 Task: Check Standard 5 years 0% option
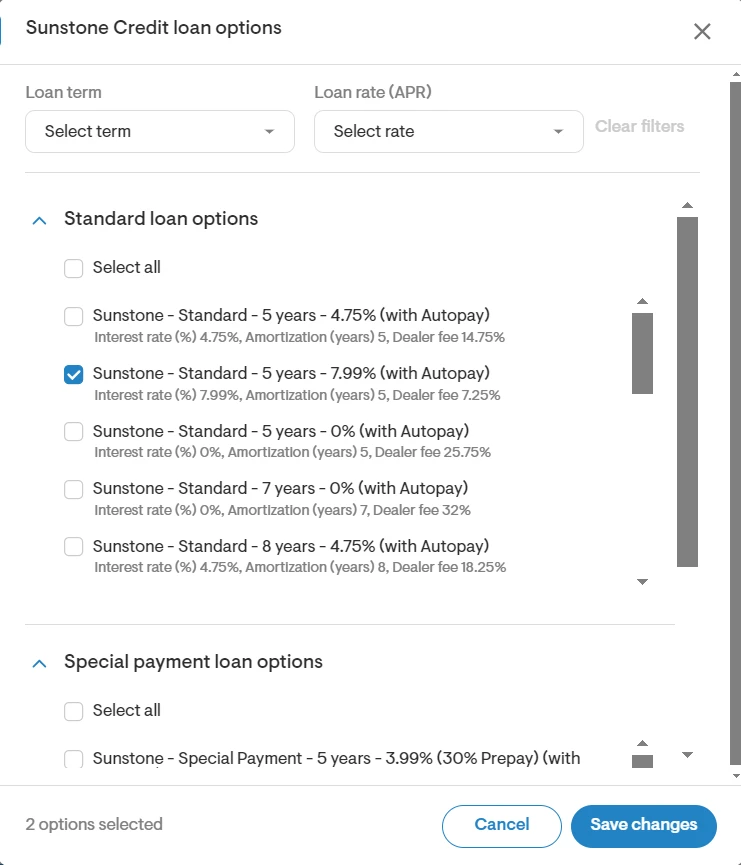tap(73, 431)
